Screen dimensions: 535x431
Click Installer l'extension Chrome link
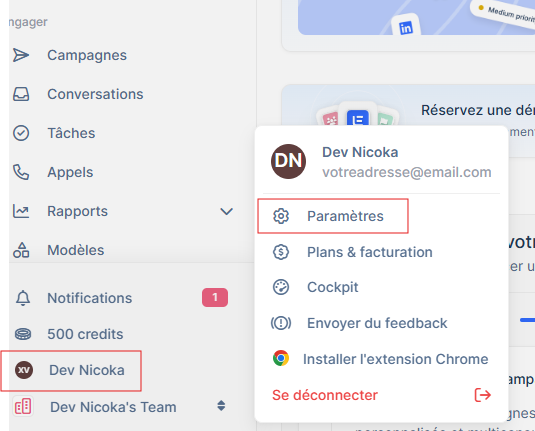396,359
